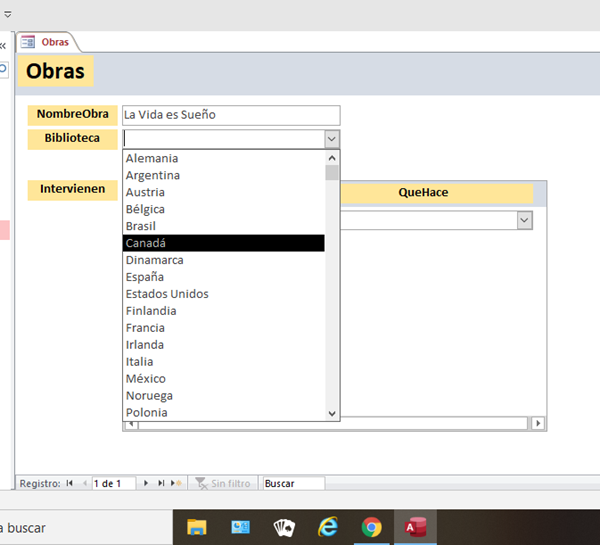Click the Obras form tab icon
This screenshot has width=600, height=545.
28,42
